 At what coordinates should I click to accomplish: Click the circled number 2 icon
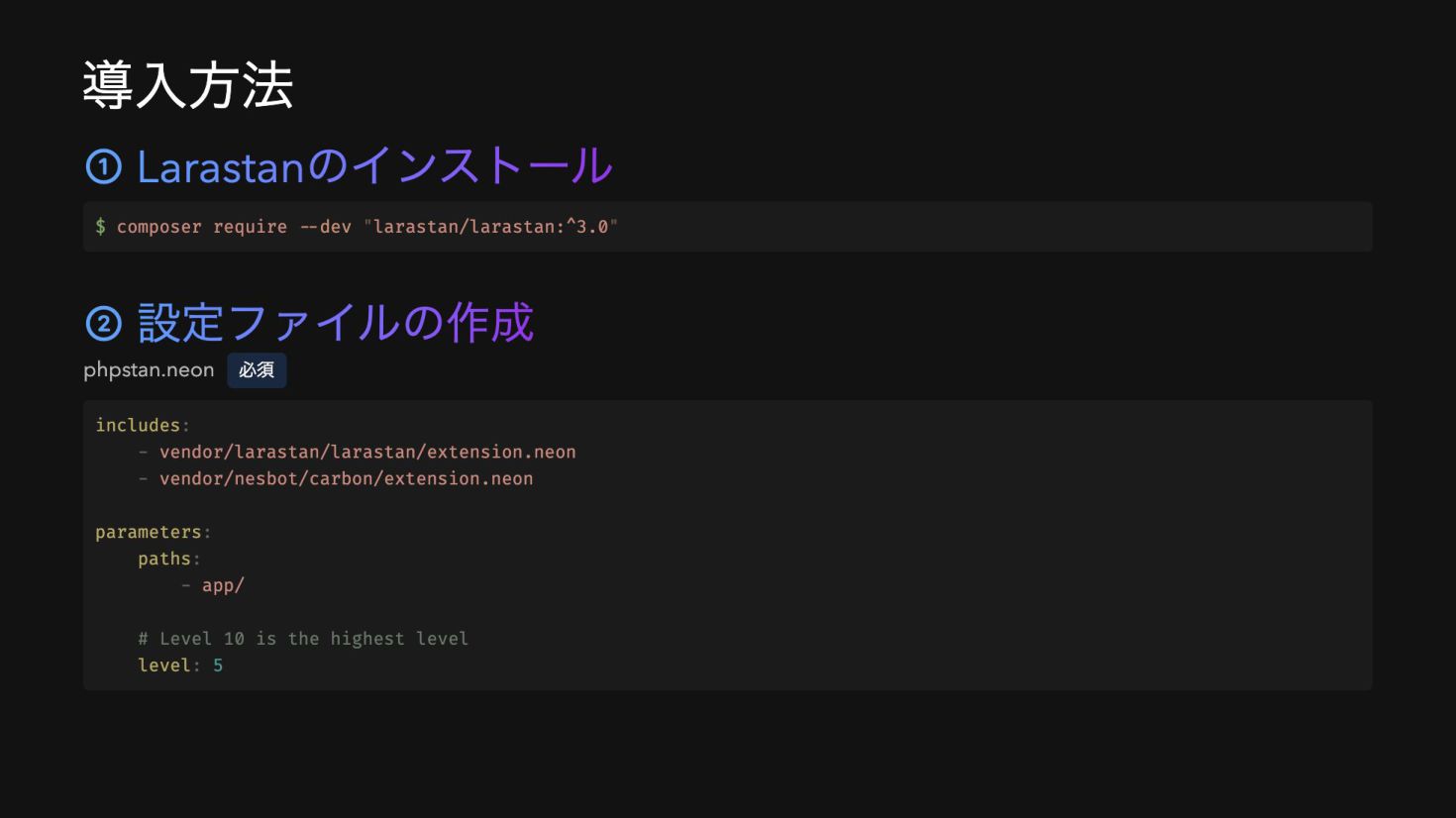(x=104, y=324)
